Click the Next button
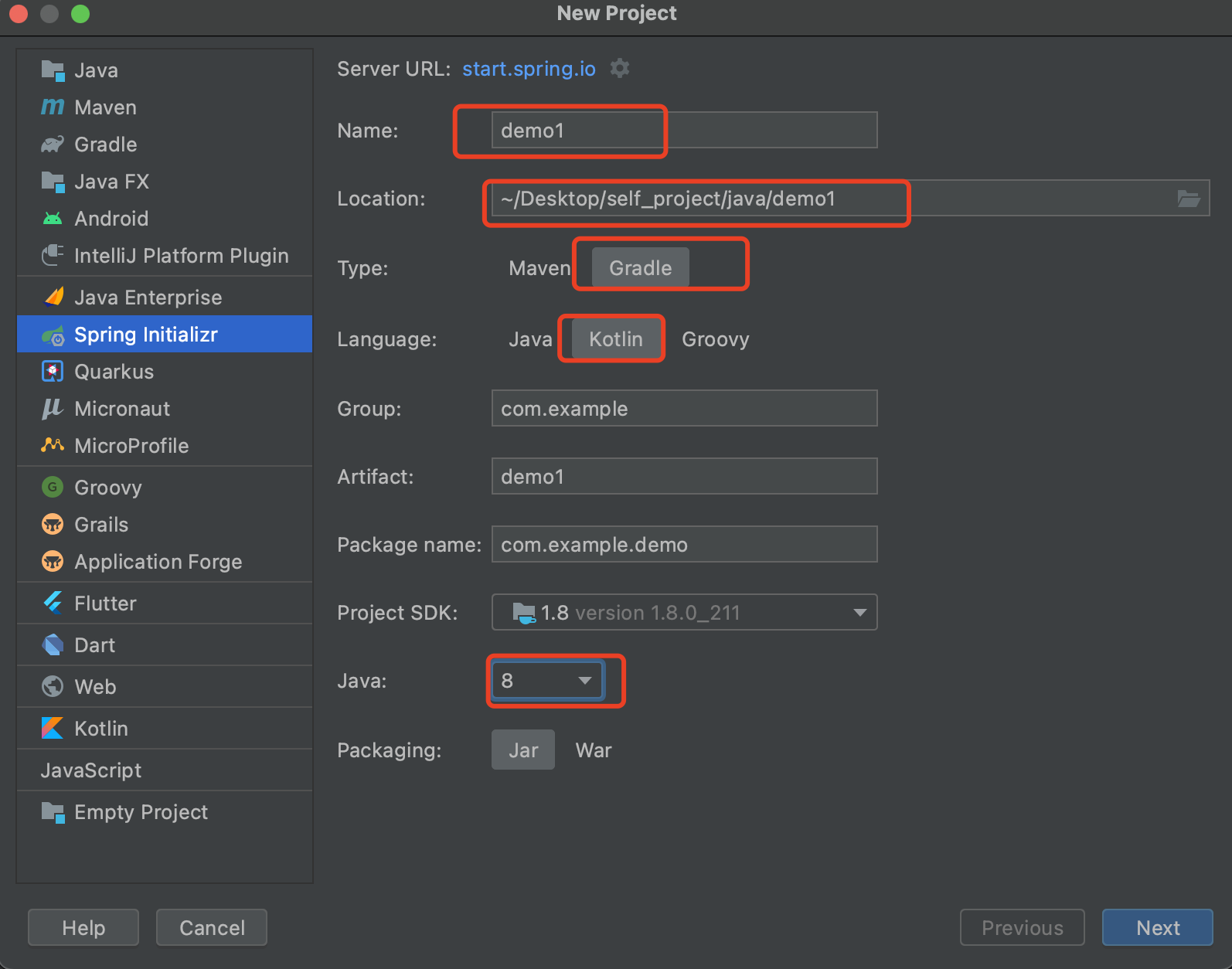This screenshot has width=1232, height=969. point(1158,927)
